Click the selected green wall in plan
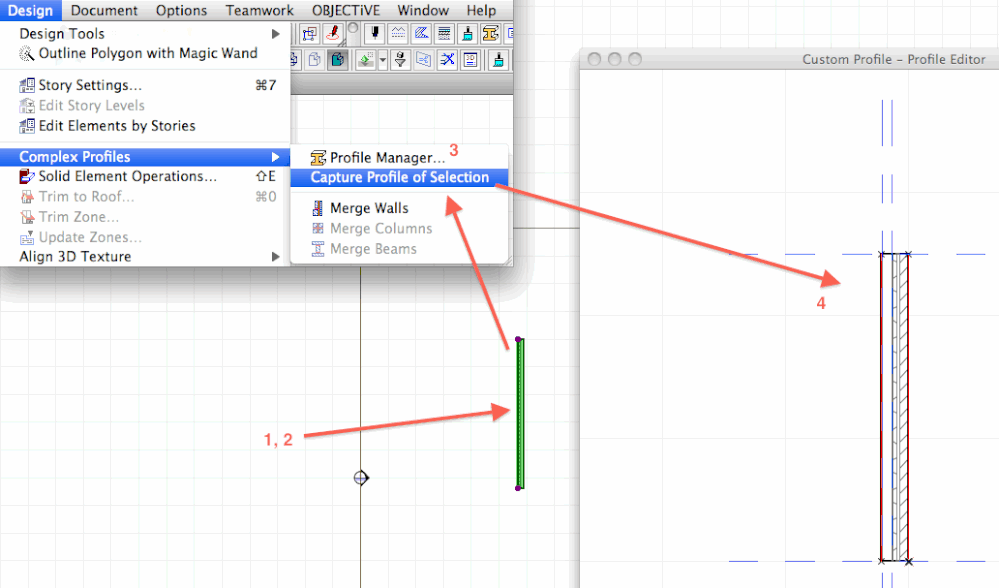999x588 pixels. (x=519, y=413)
